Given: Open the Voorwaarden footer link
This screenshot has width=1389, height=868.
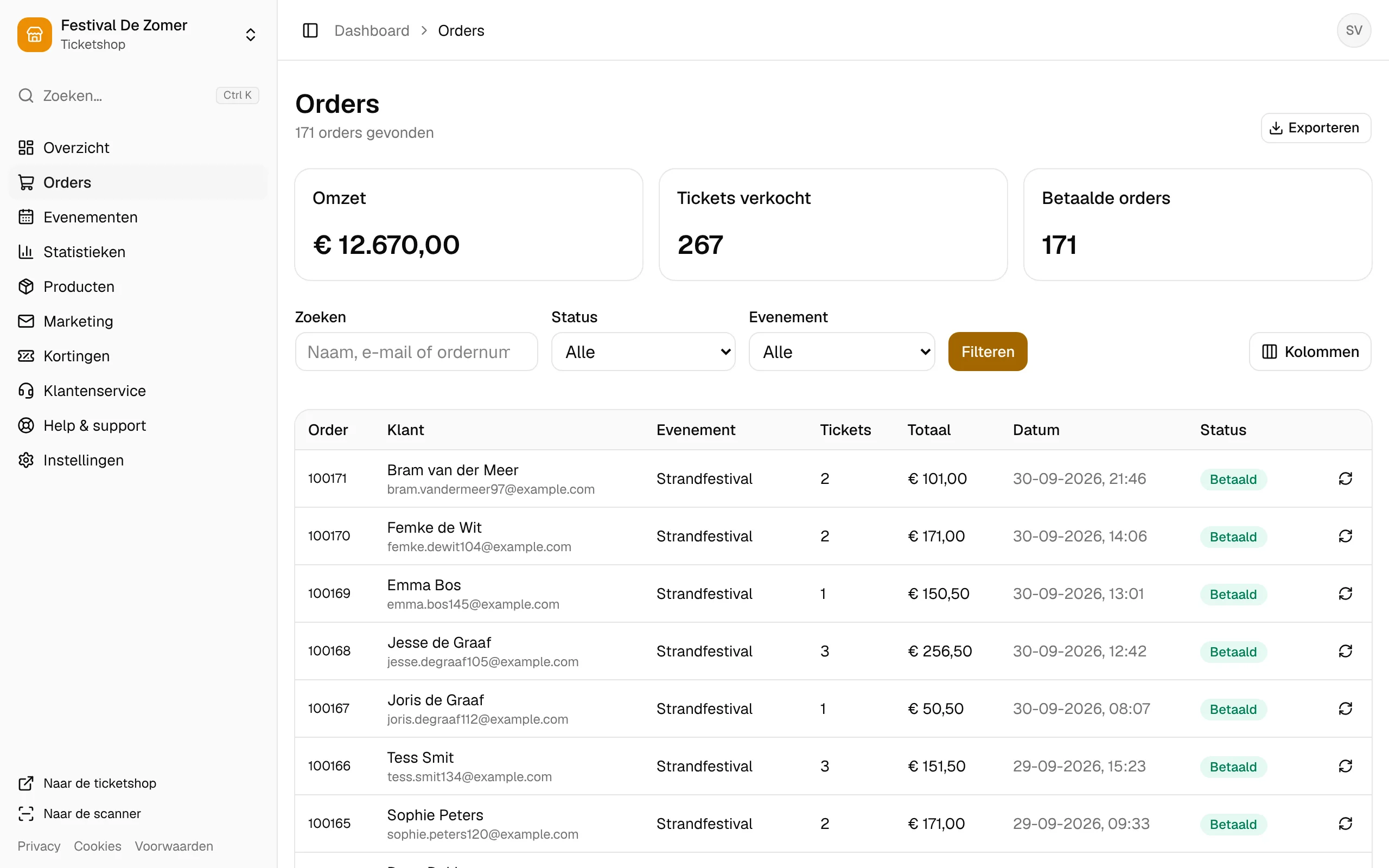Looking at the screenshot, I should coord(173,846).
